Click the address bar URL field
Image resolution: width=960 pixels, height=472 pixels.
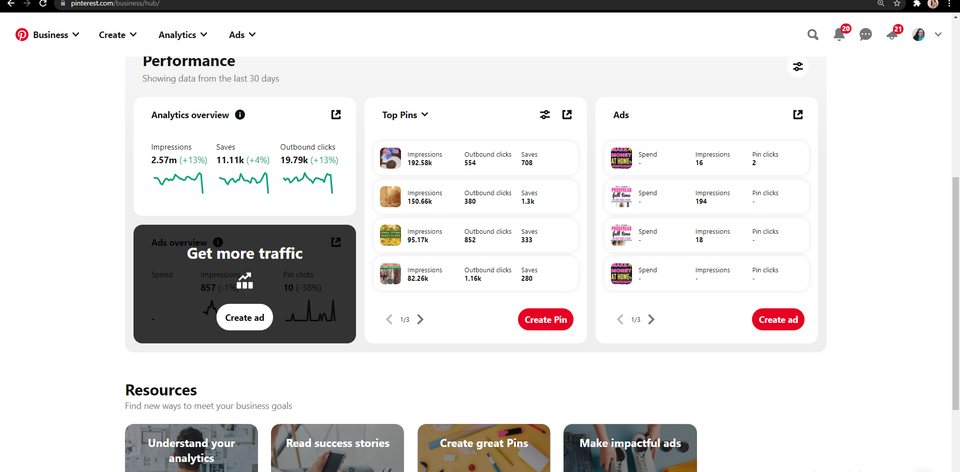pyautogui.click(x=465, y=3)
